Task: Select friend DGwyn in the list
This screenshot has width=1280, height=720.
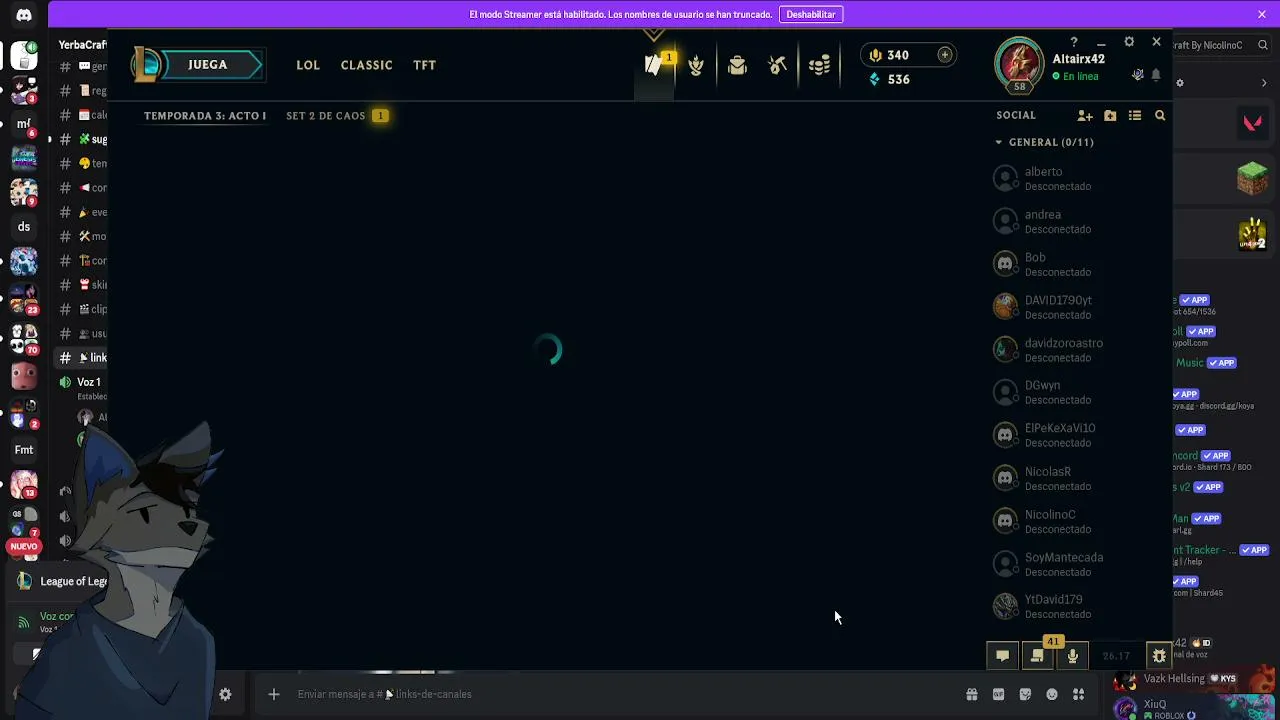Action: 1078,392
